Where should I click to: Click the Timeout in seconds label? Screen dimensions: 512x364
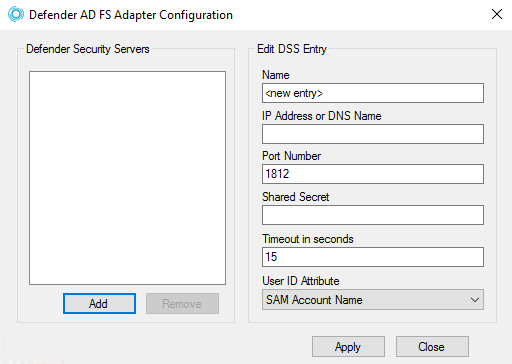[x=308, y=239]
